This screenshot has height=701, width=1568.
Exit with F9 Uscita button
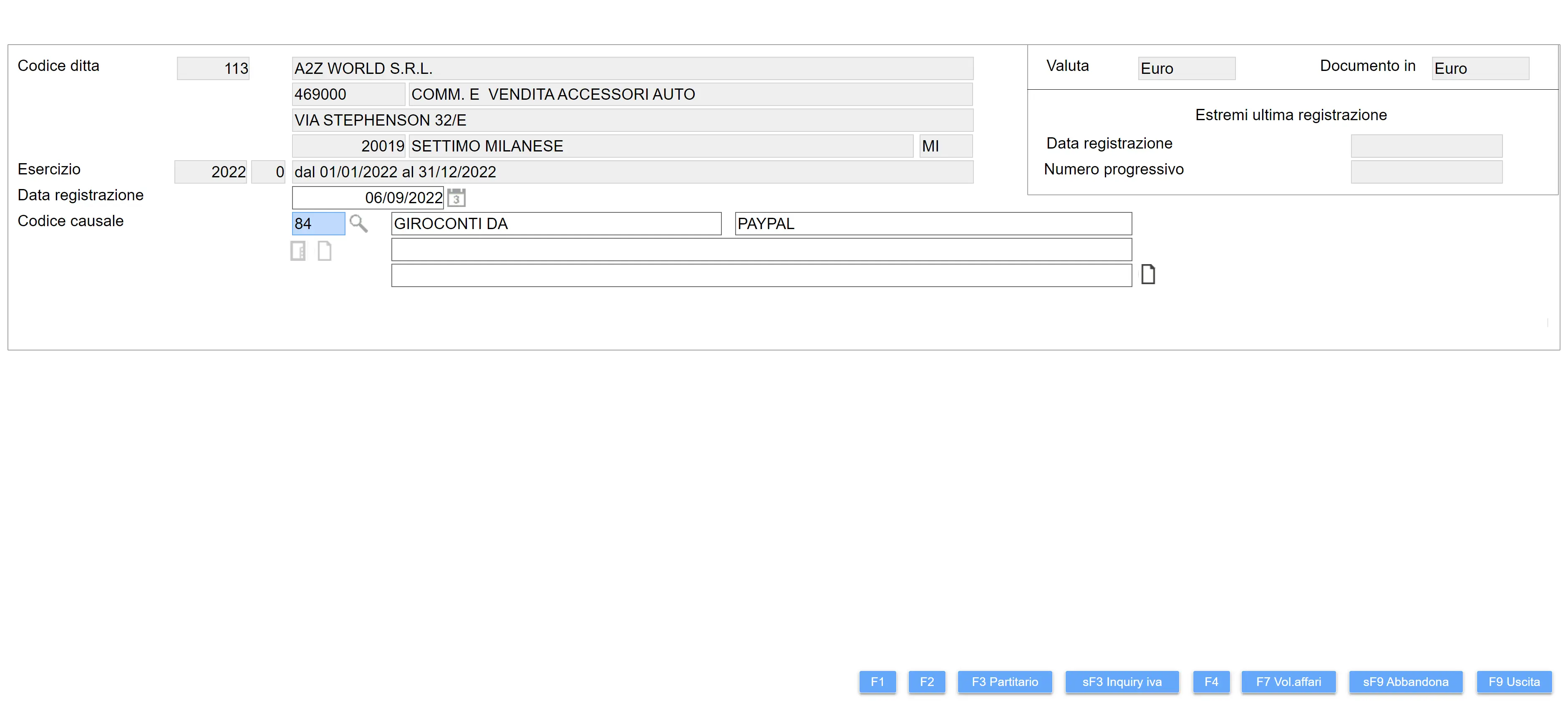click(x=1514, y=681)
